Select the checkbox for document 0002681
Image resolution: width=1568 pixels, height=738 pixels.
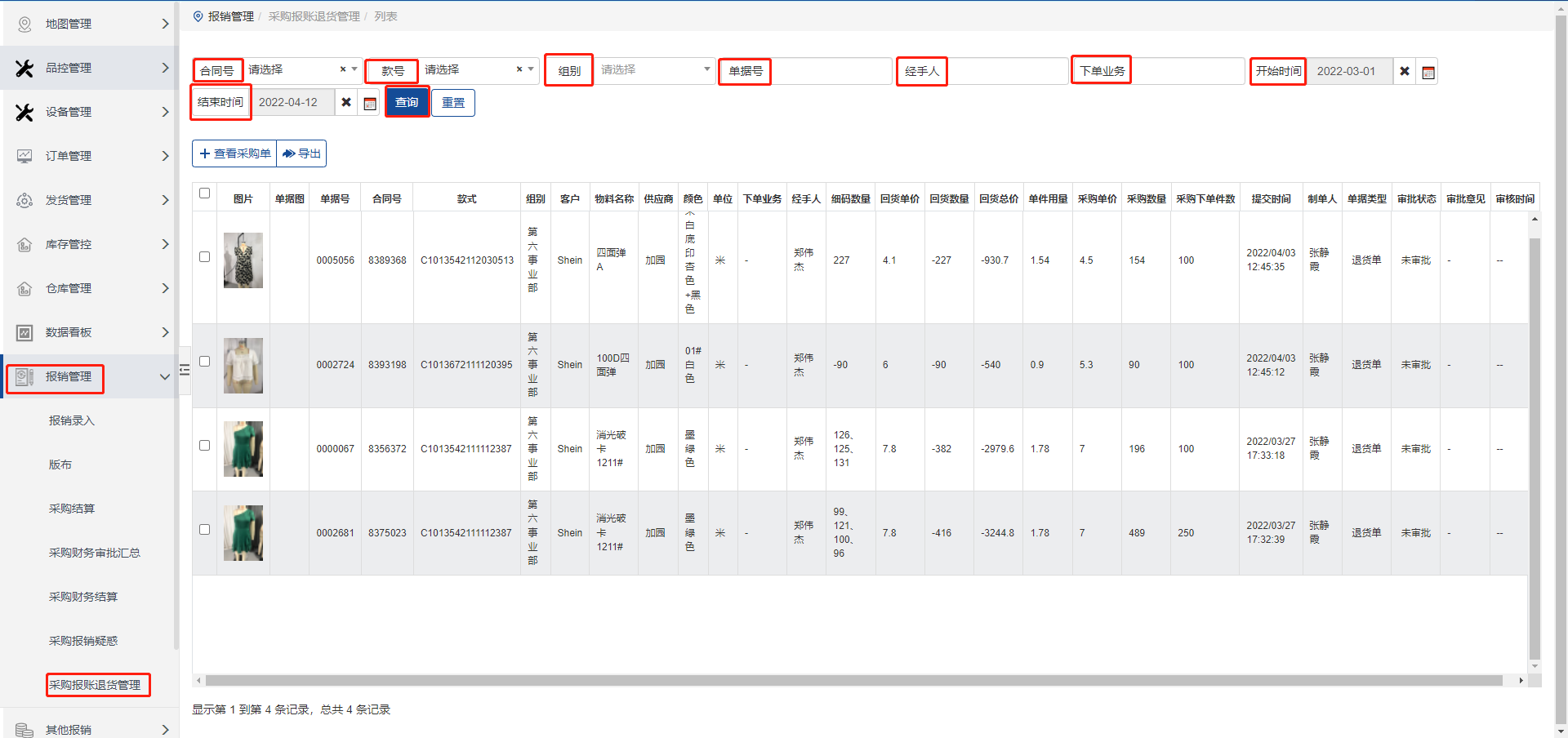tap(204, 529)
